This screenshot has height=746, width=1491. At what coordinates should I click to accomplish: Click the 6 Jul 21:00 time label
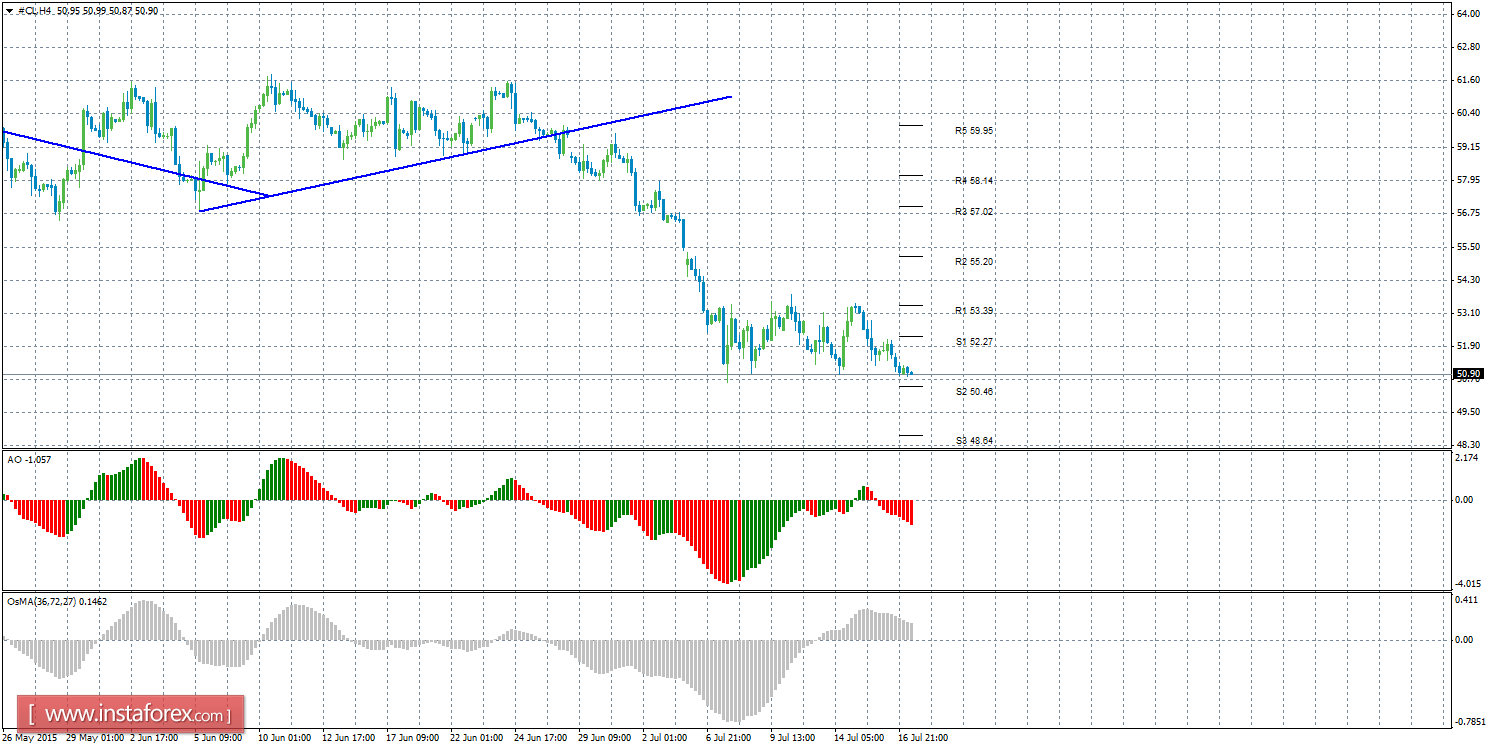(728, 738)
